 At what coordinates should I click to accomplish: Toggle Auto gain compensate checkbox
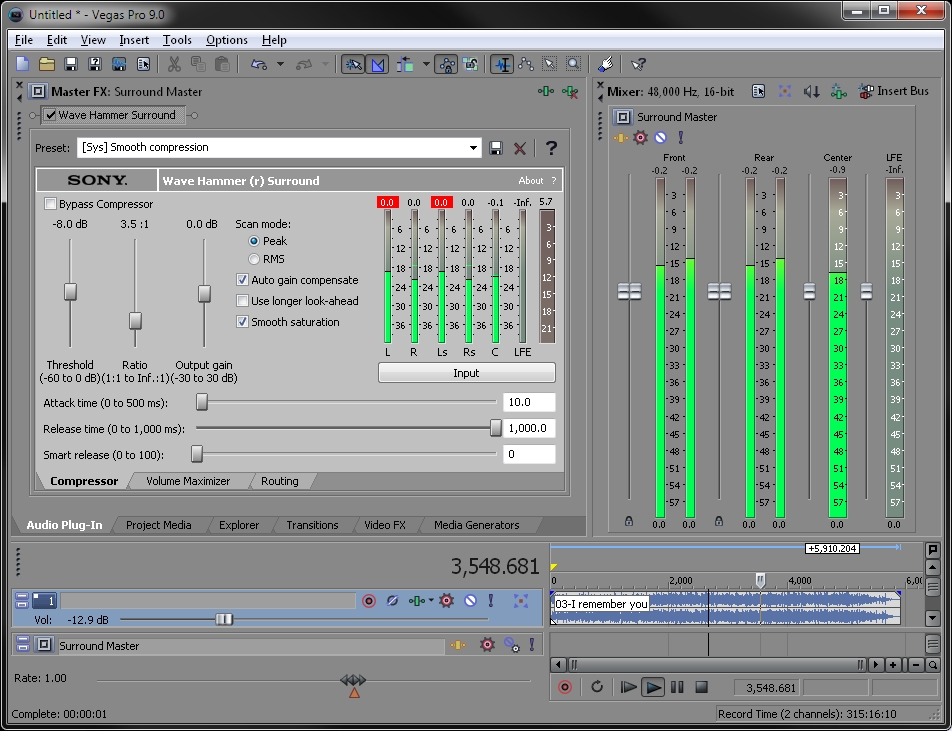tap(242, 280)
